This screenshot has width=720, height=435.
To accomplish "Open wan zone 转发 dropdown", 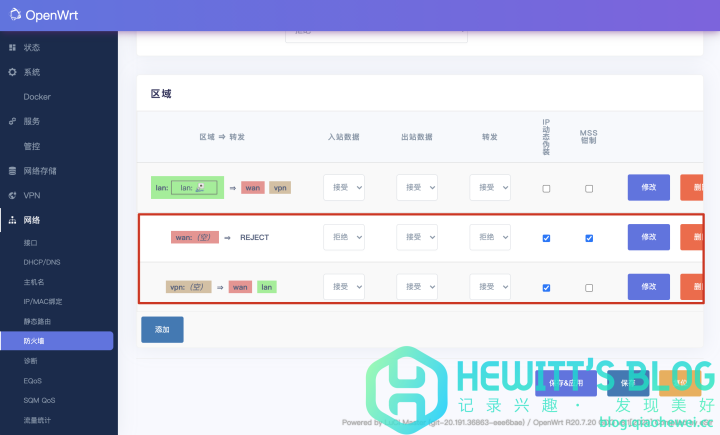I will pos(490,237).
